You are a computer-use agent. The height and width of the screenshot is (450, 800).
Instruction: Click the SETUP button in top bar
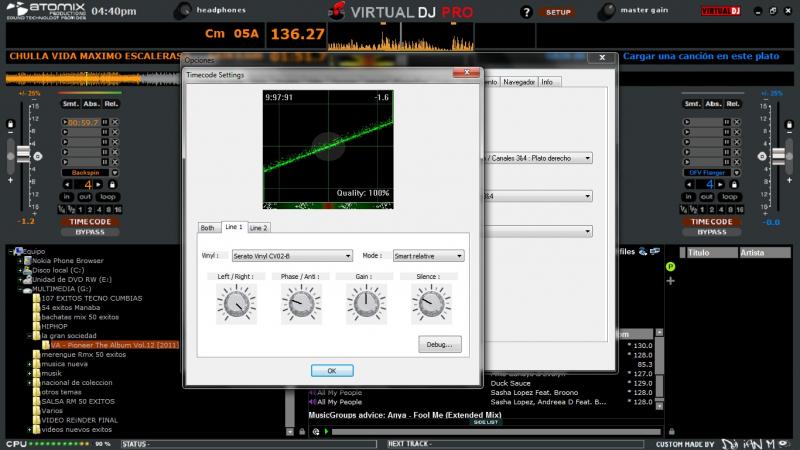click(x=558, y=12)
